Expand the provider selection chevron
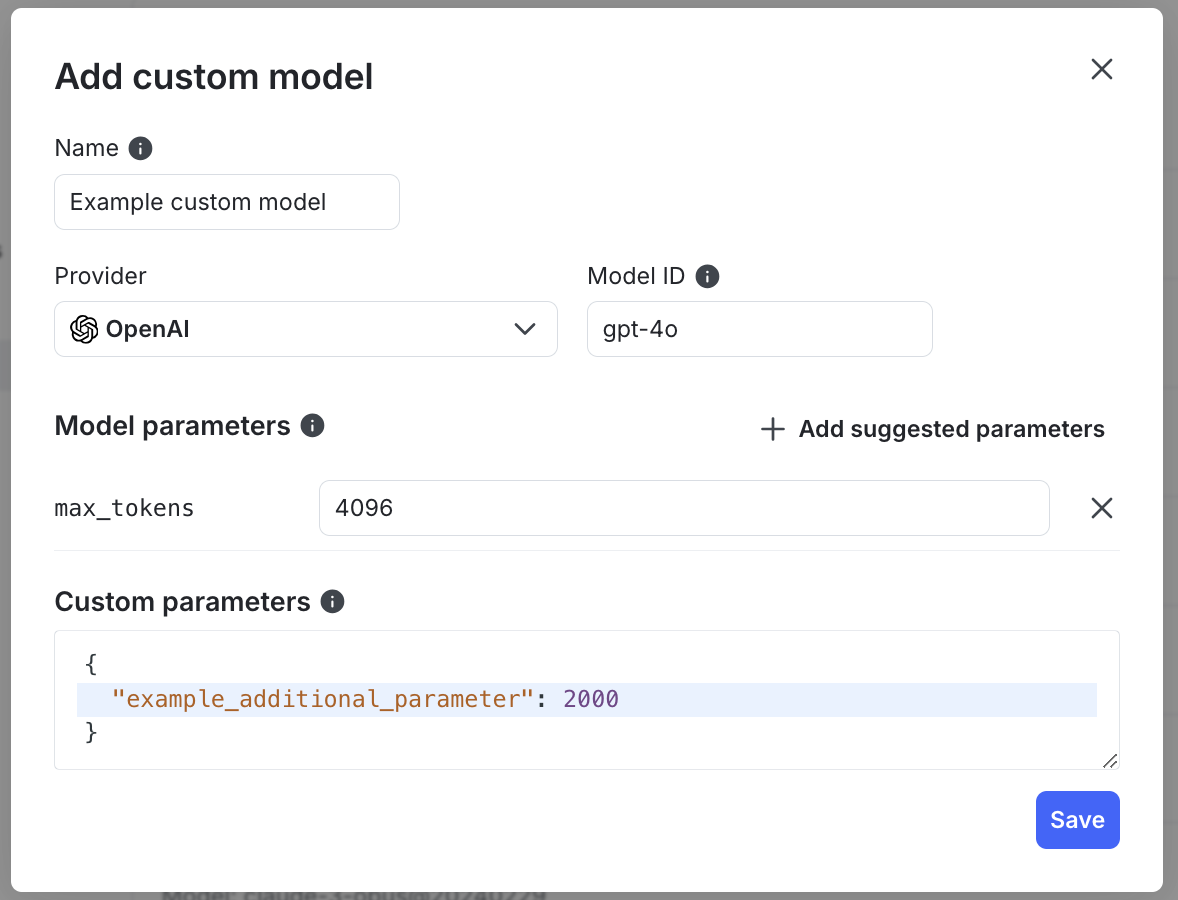The image size is (1178, 900). [524, 328]
